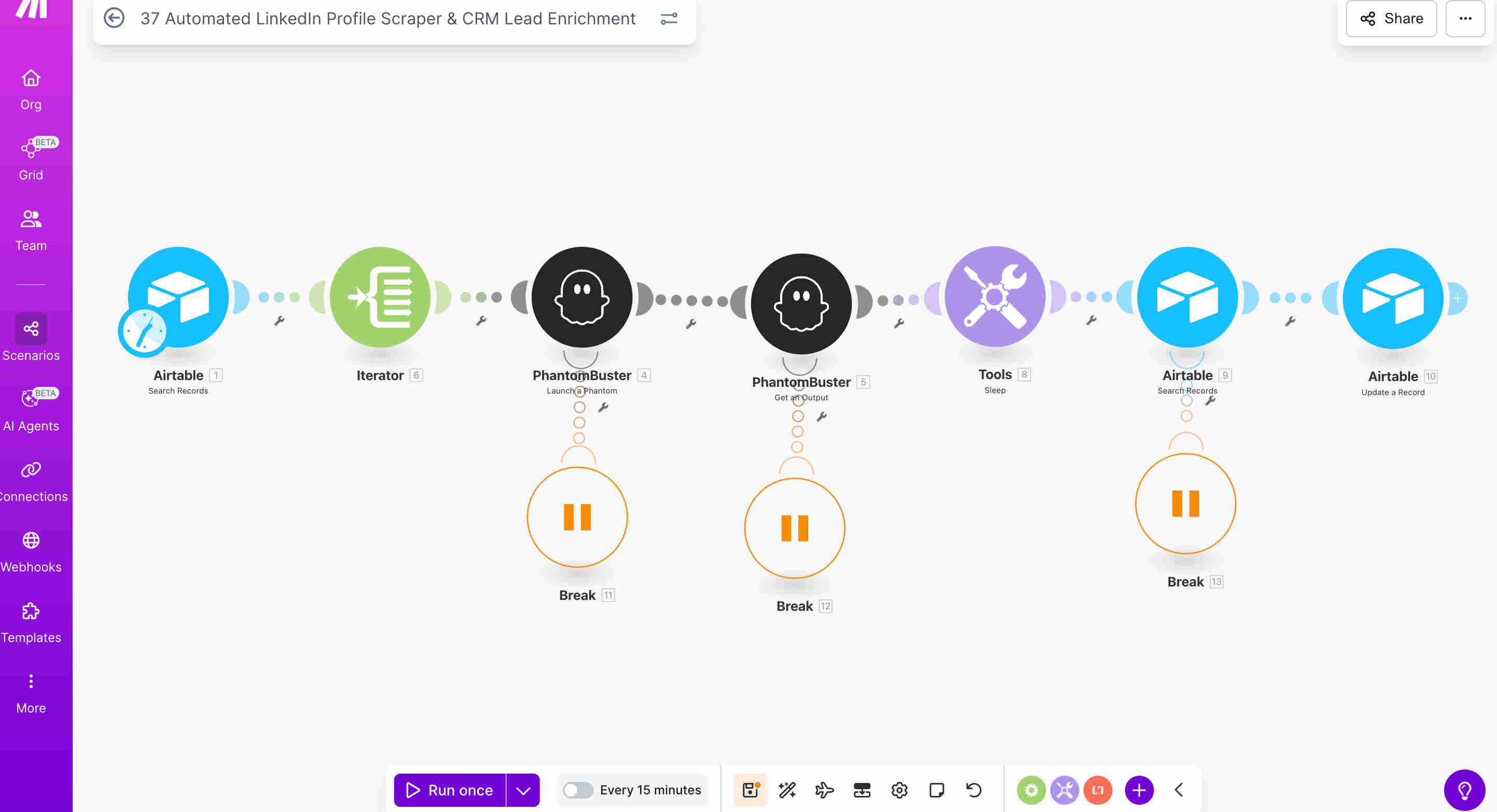The height and width of the screenshot is (812, 1497).
Task: Open Connections in the sidebar
Action: click(x=33, y=482)
